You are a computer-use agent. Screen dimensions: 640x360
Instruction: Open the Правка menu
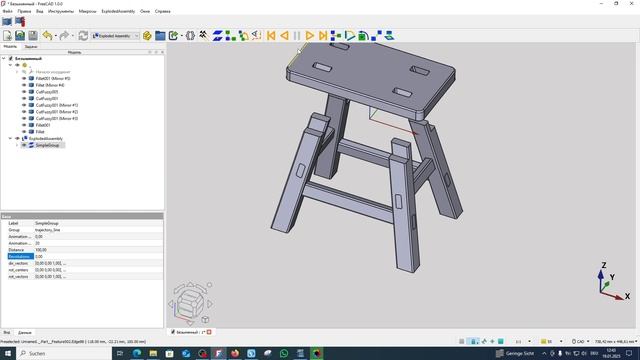(x=24, y=11)
